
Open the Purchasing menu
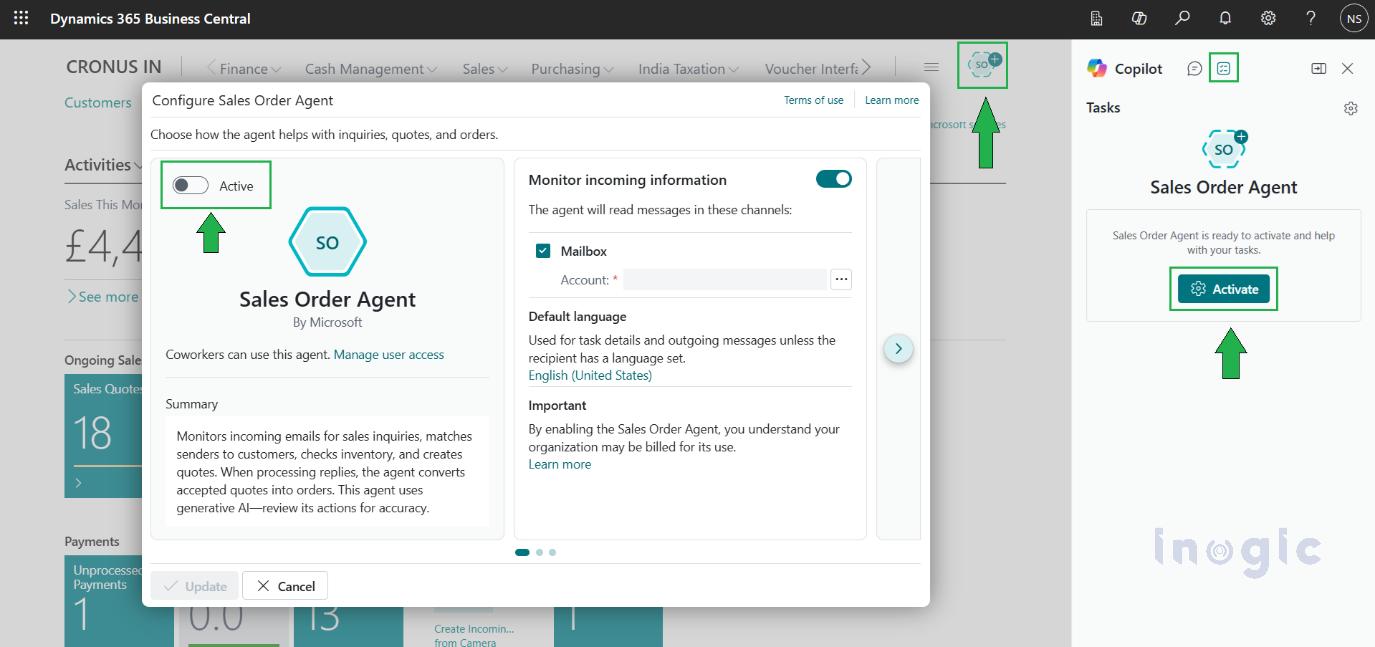(x=572, y=69)
